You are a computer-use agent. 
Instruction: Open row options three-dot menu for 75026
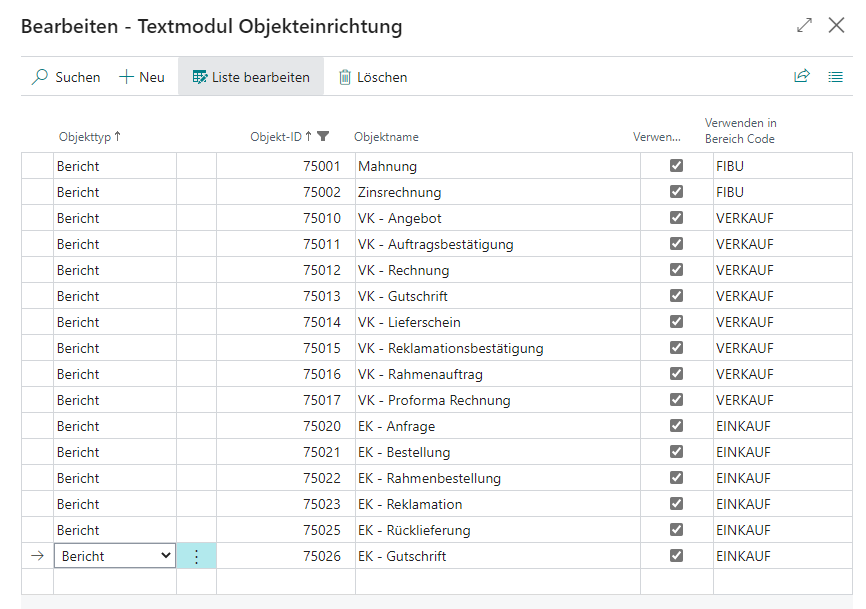(196, 556)
